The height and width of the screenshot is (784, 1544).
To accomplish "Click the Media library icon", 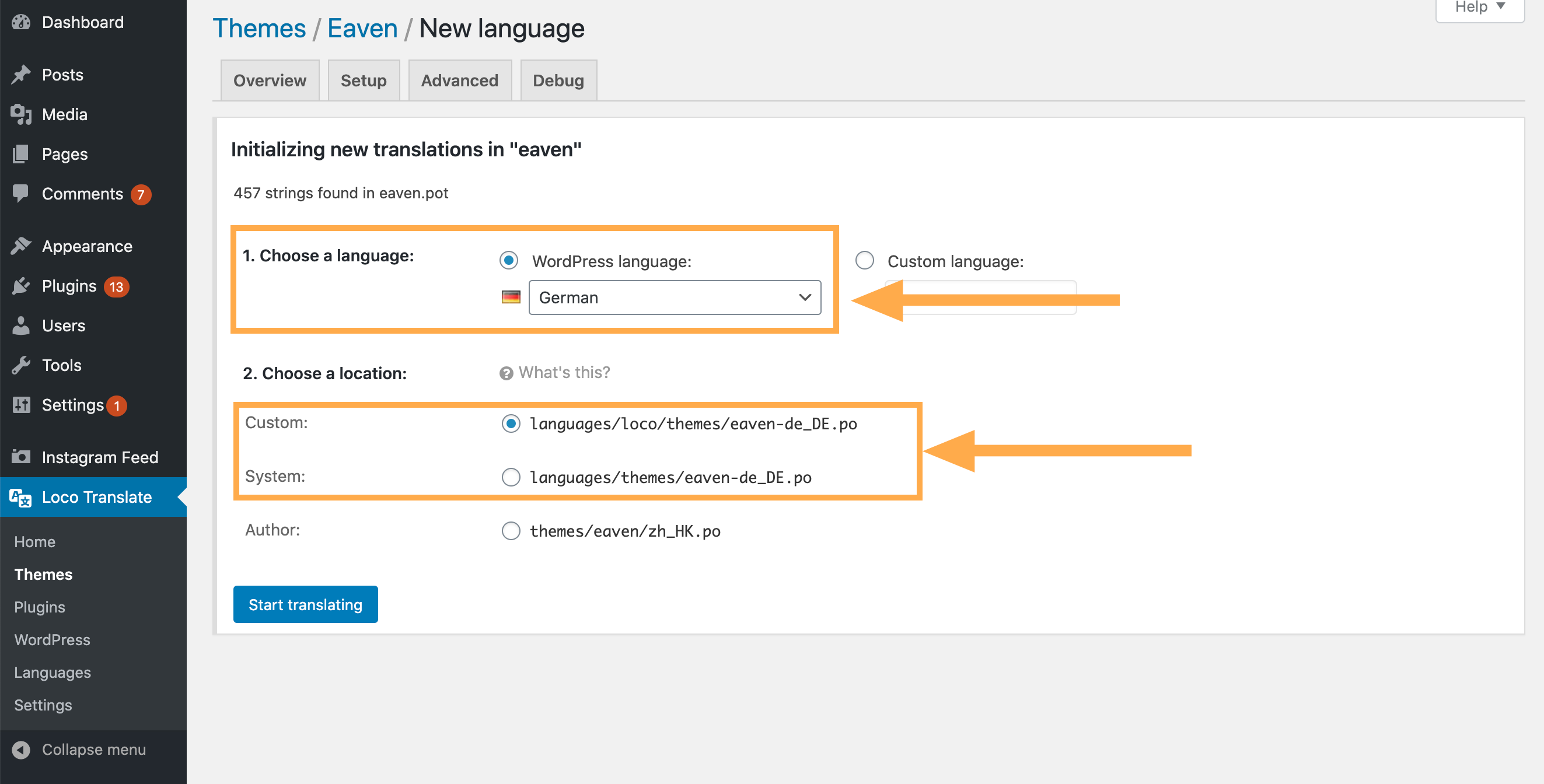I will coord(21,114).
